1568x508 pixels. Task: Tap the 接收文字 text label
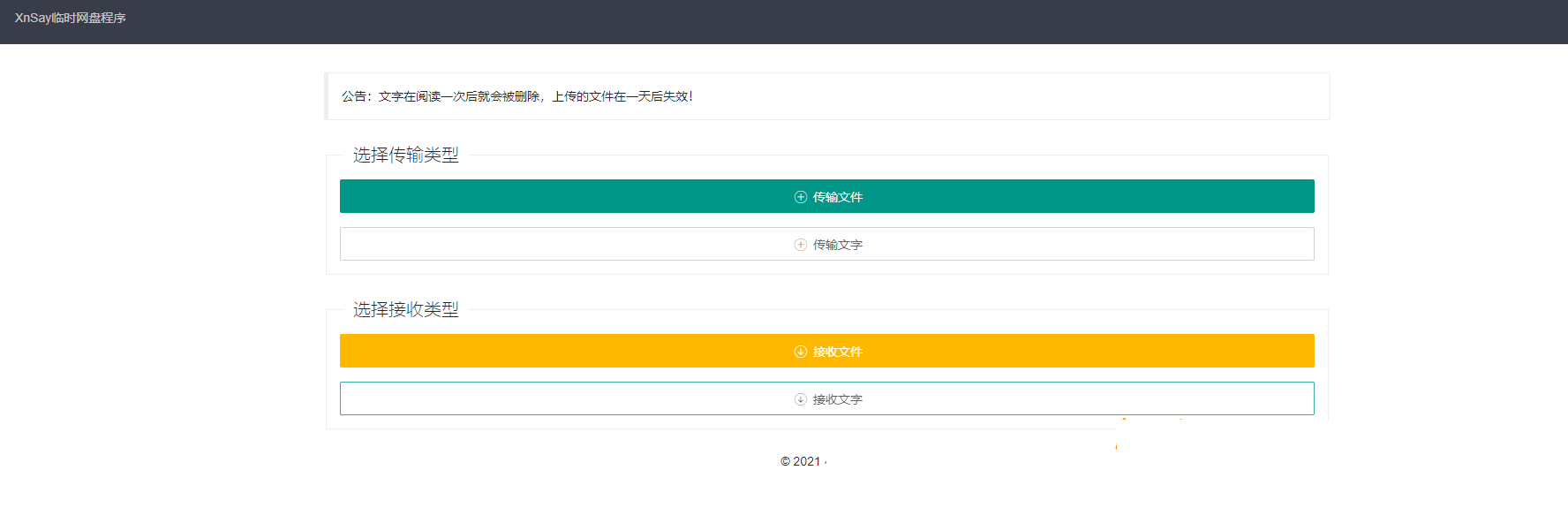[838, 399]
